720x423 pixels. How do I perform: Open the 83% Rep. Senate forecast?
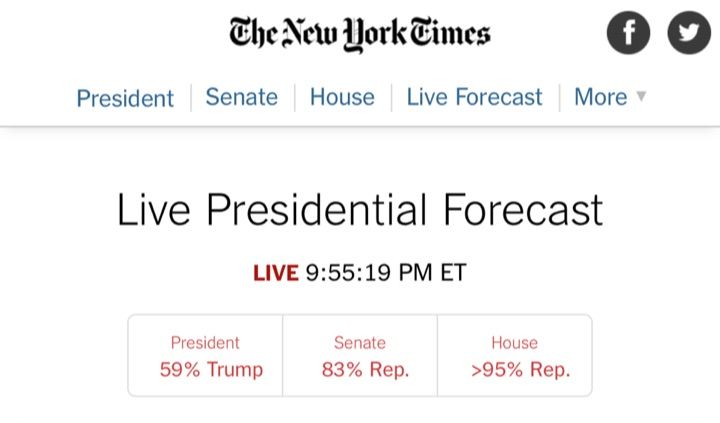point(365,369)
